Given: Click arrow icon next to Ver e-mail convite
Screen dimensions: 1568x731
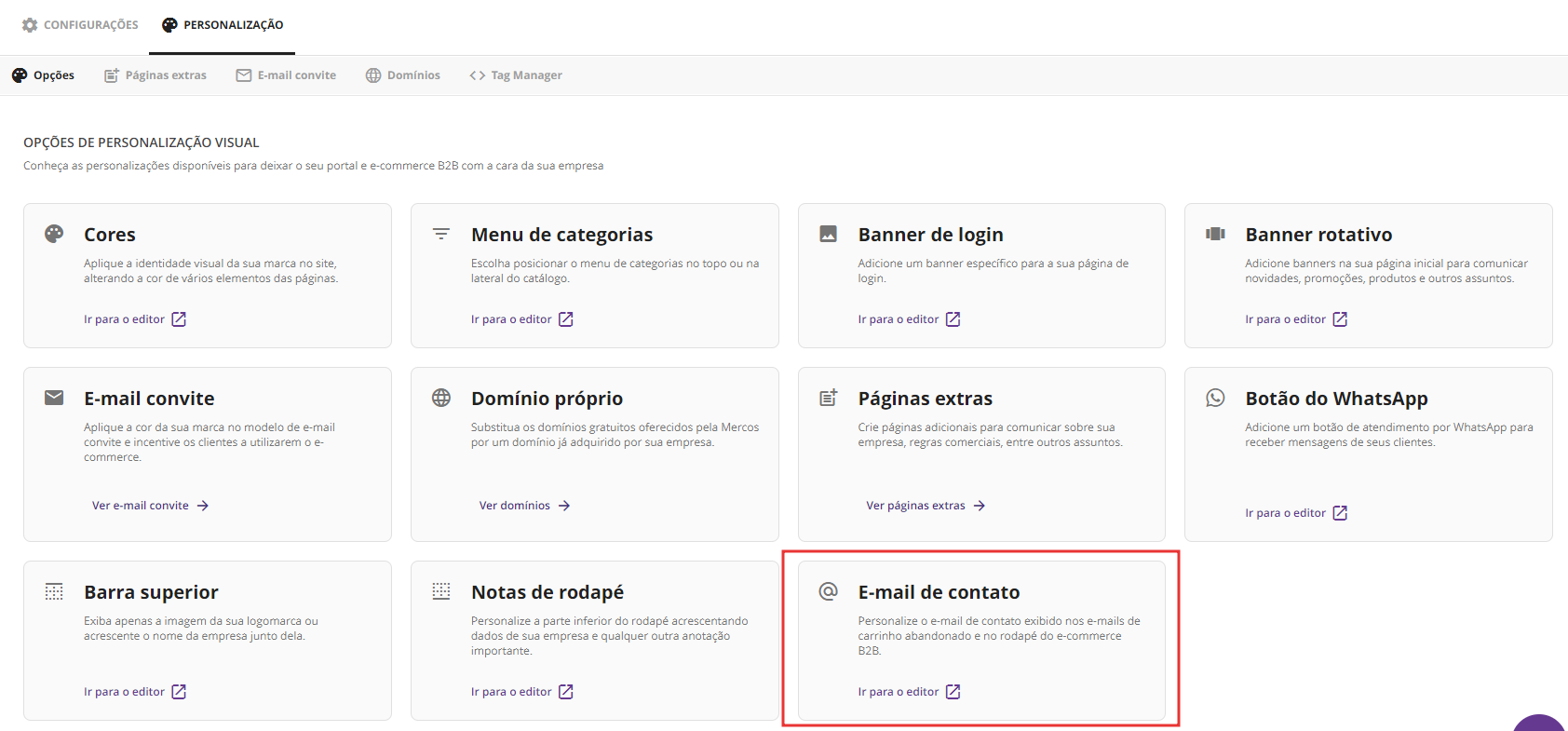Looking at the screenshot, I should point(203,506).
